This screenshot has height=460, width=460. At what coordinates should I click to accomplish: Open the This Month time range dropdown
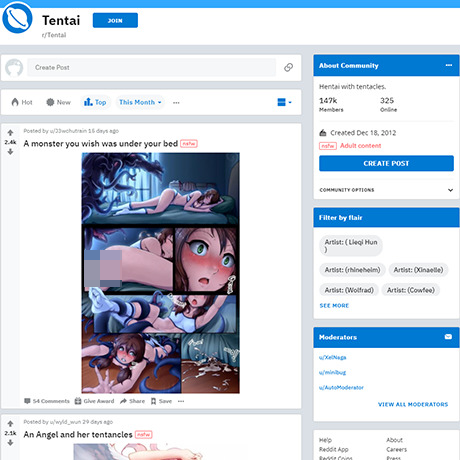[x=140, y=102]
